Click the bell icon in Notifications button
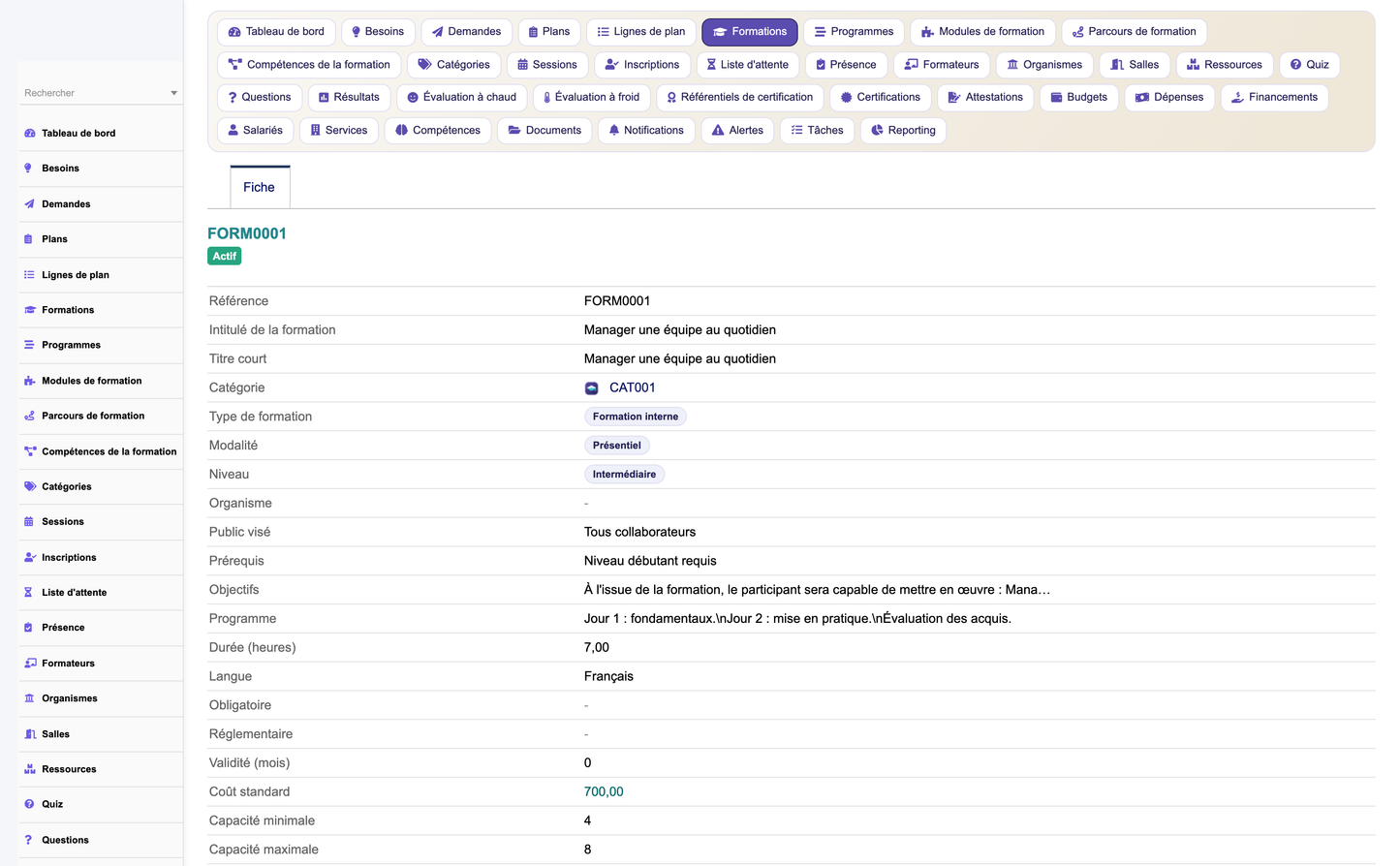The height and width of the screenshot is (866, 1400). point(614,130)
